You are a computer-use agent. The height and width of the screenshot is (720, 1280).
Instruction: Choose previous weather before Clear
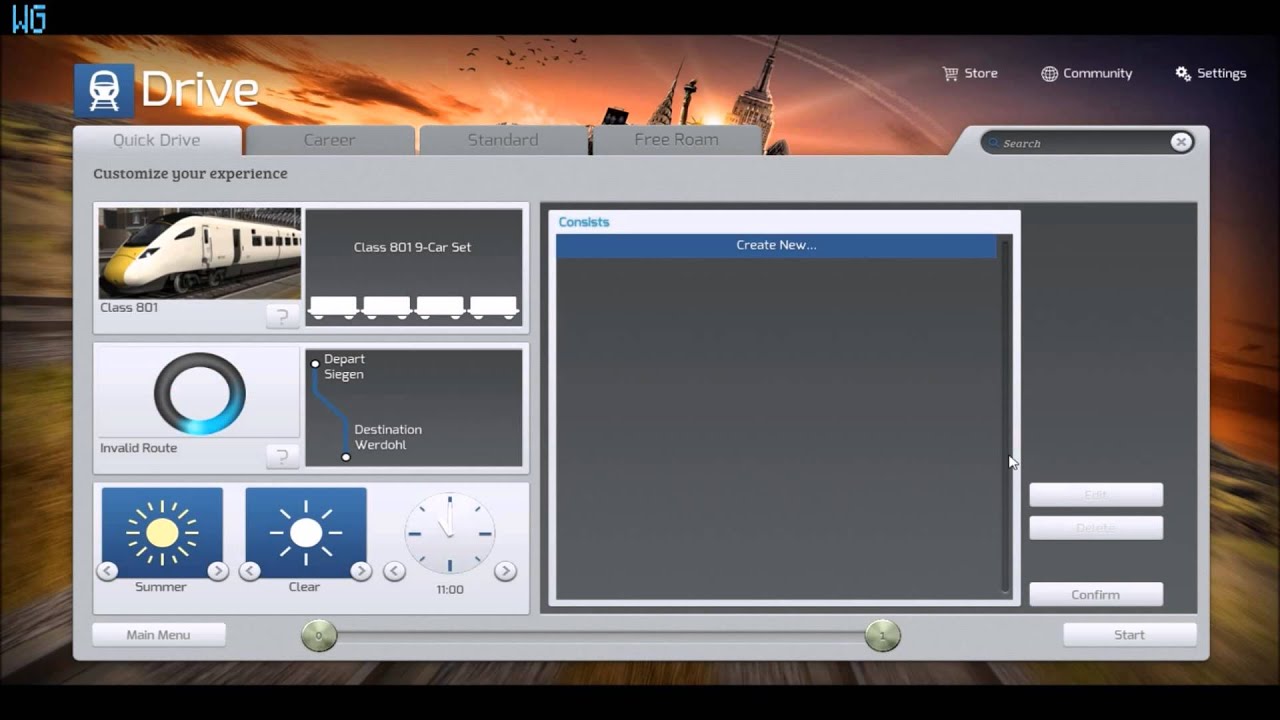(x=250, y=571)
